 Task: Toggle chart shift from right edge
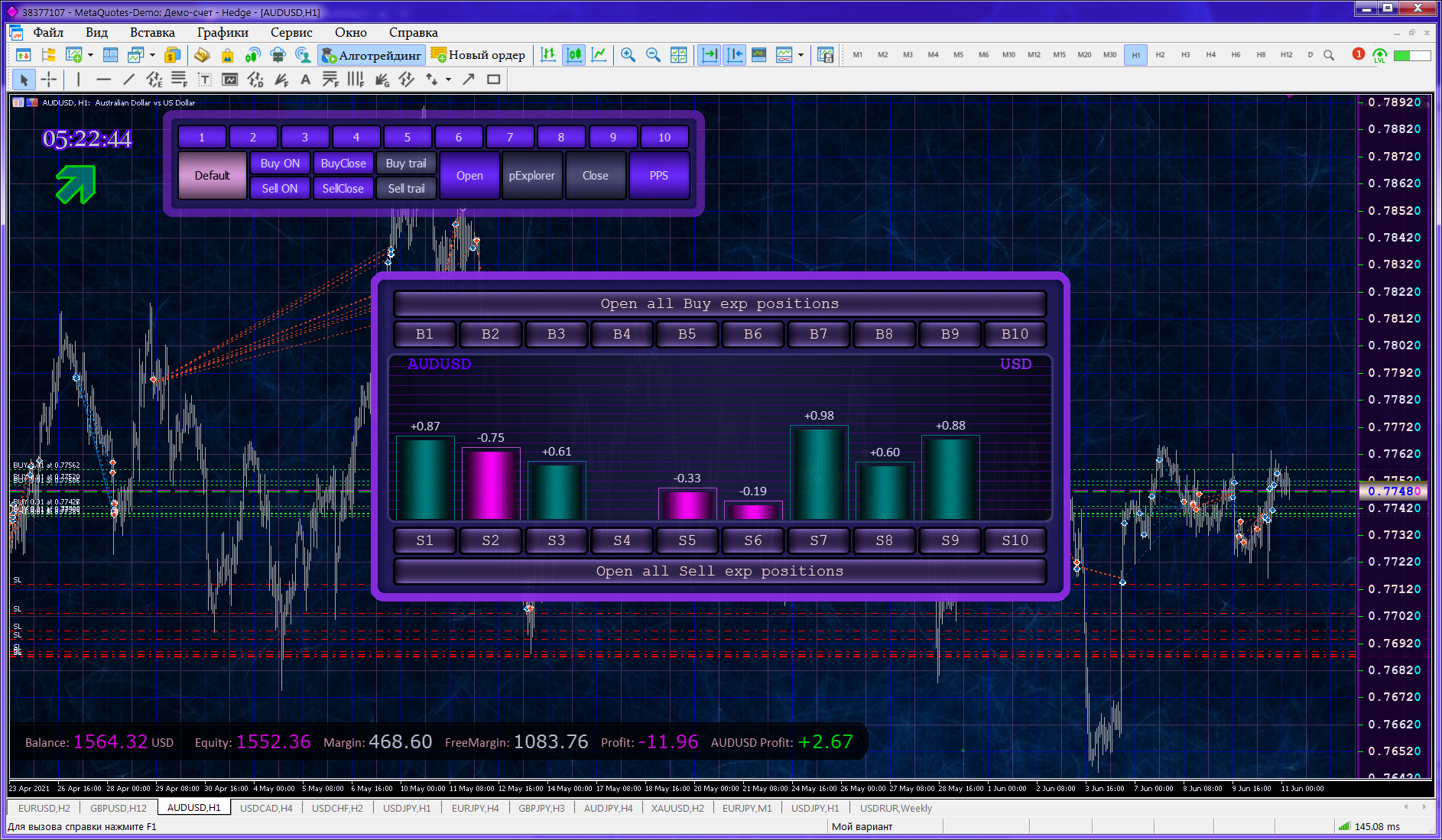734,55
